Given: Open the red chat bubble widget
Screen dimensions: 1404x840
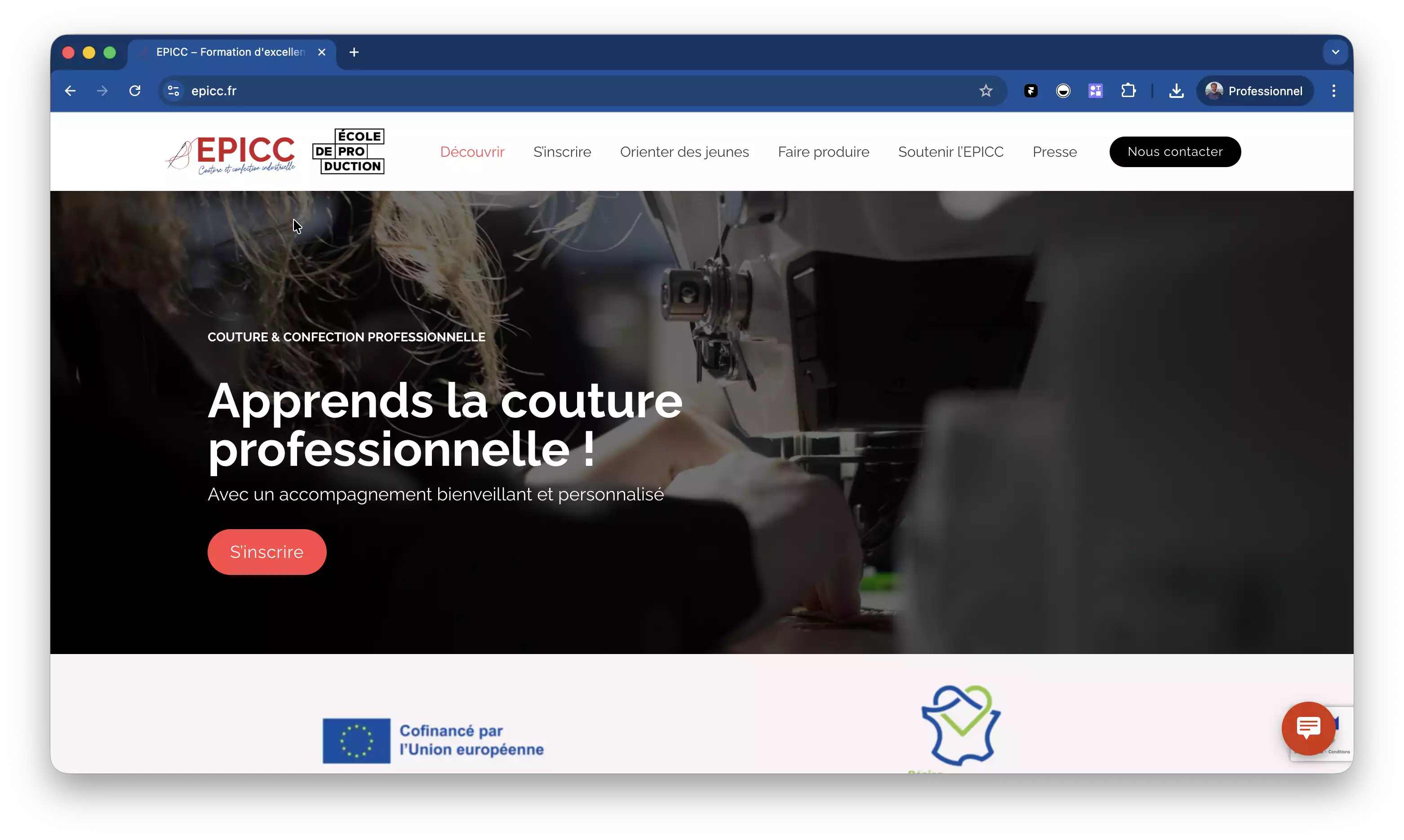Looking at the screenshot, I should click(x=1308, y=728).
